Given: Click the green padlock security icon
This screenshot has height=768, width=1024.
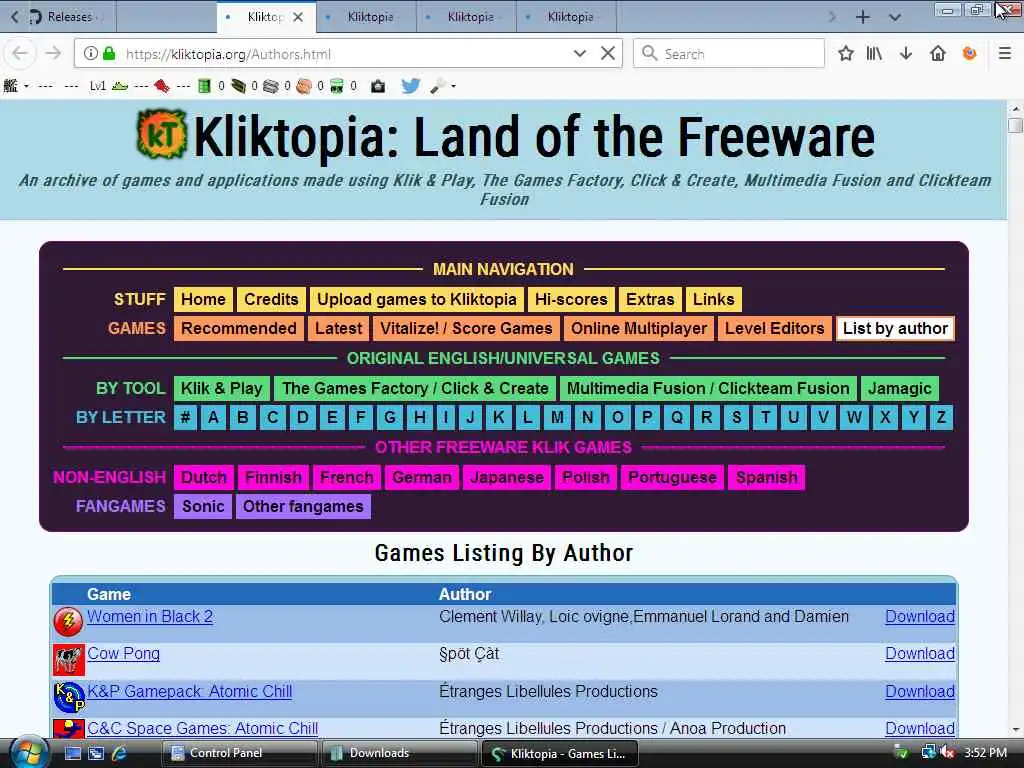Looking at the screenshot, I should tap(109, 54).
